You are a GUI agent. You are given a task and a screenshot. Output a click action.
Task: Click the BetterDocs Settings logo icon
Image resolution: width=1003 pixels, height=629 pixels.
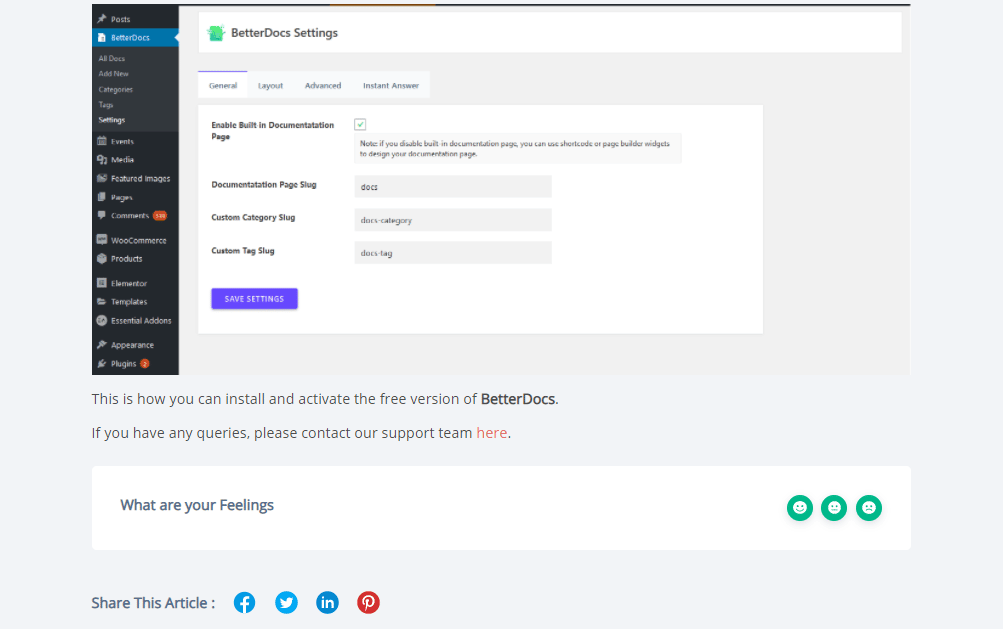[x=216, y=33]
